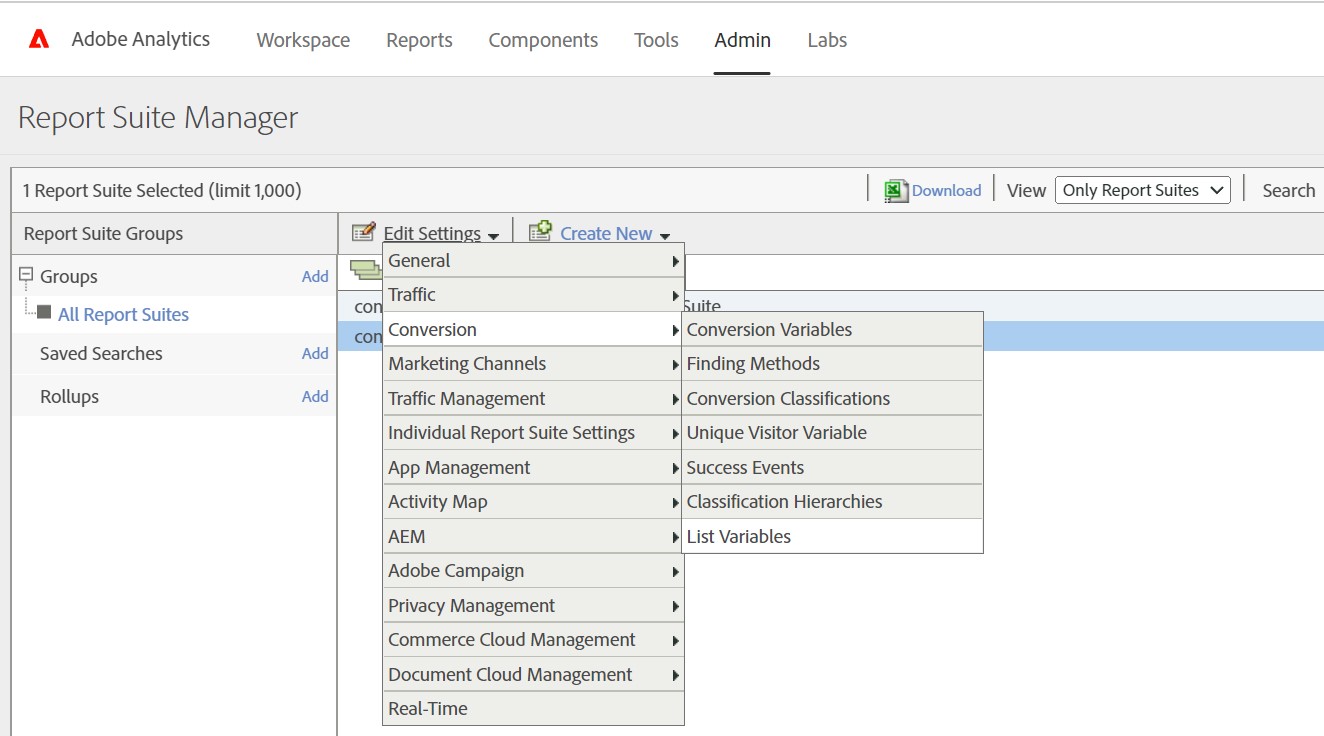Screen dimensions: 1324x736
Task: Choose Unique Visitor Variable from submenu
Action: coord(832,433)
